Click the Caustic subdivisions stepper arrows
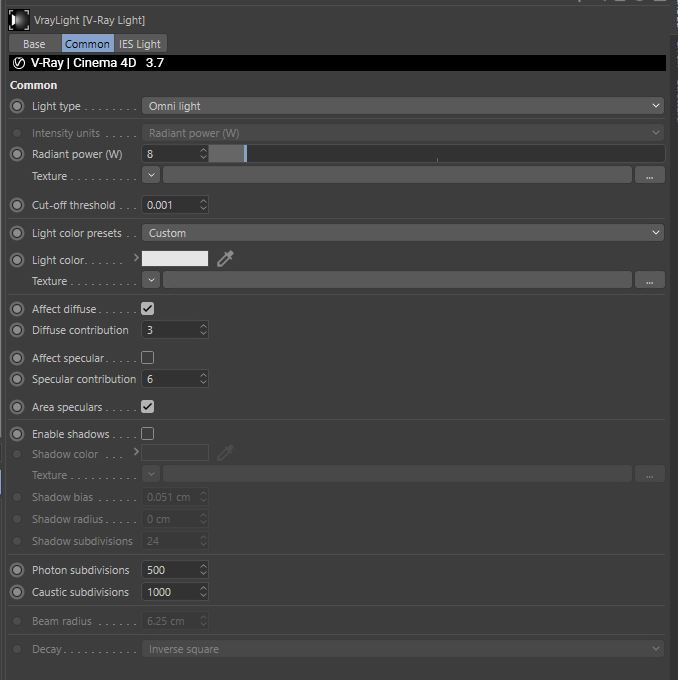Viewport: 678px width, 680px height. click(203, 592)
